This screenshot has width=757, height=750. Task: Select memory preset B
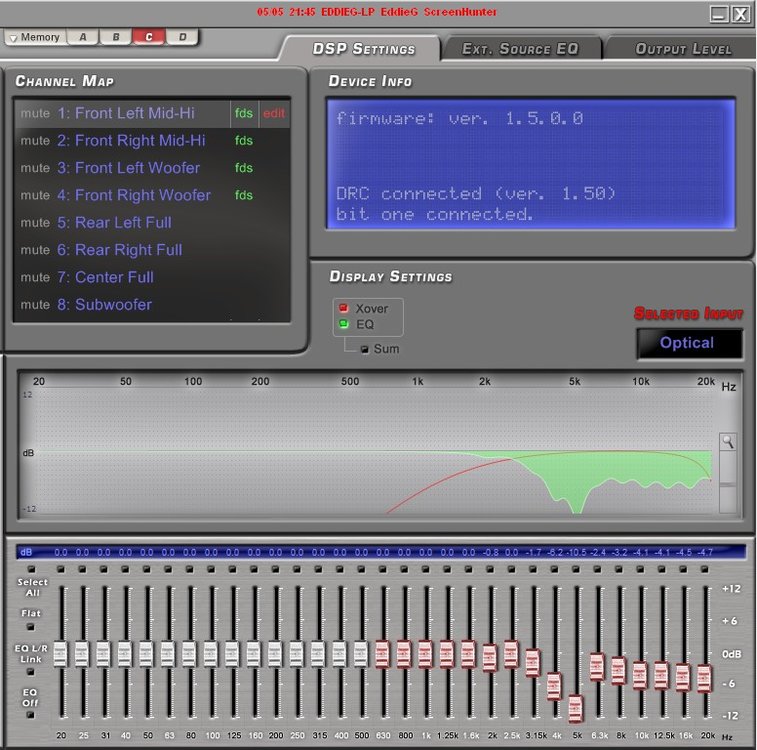click(116, 37)
